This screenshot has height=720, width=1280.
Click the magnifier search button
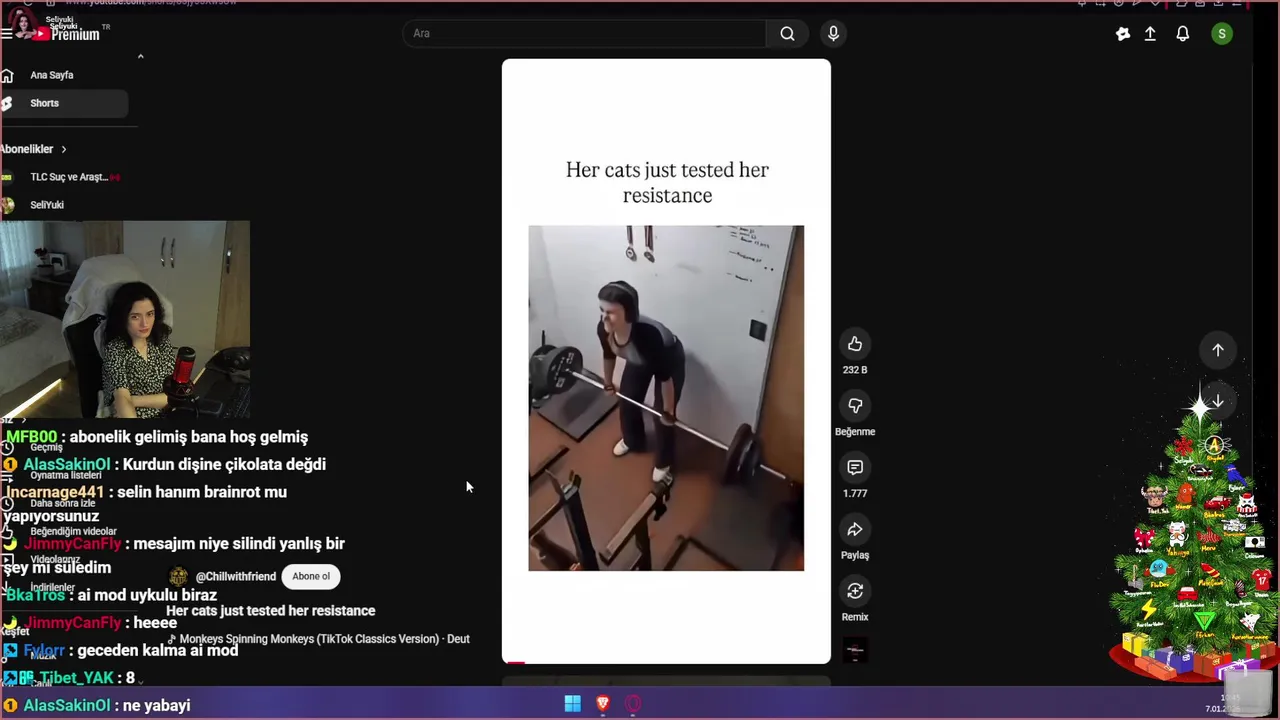pos(787,34)
